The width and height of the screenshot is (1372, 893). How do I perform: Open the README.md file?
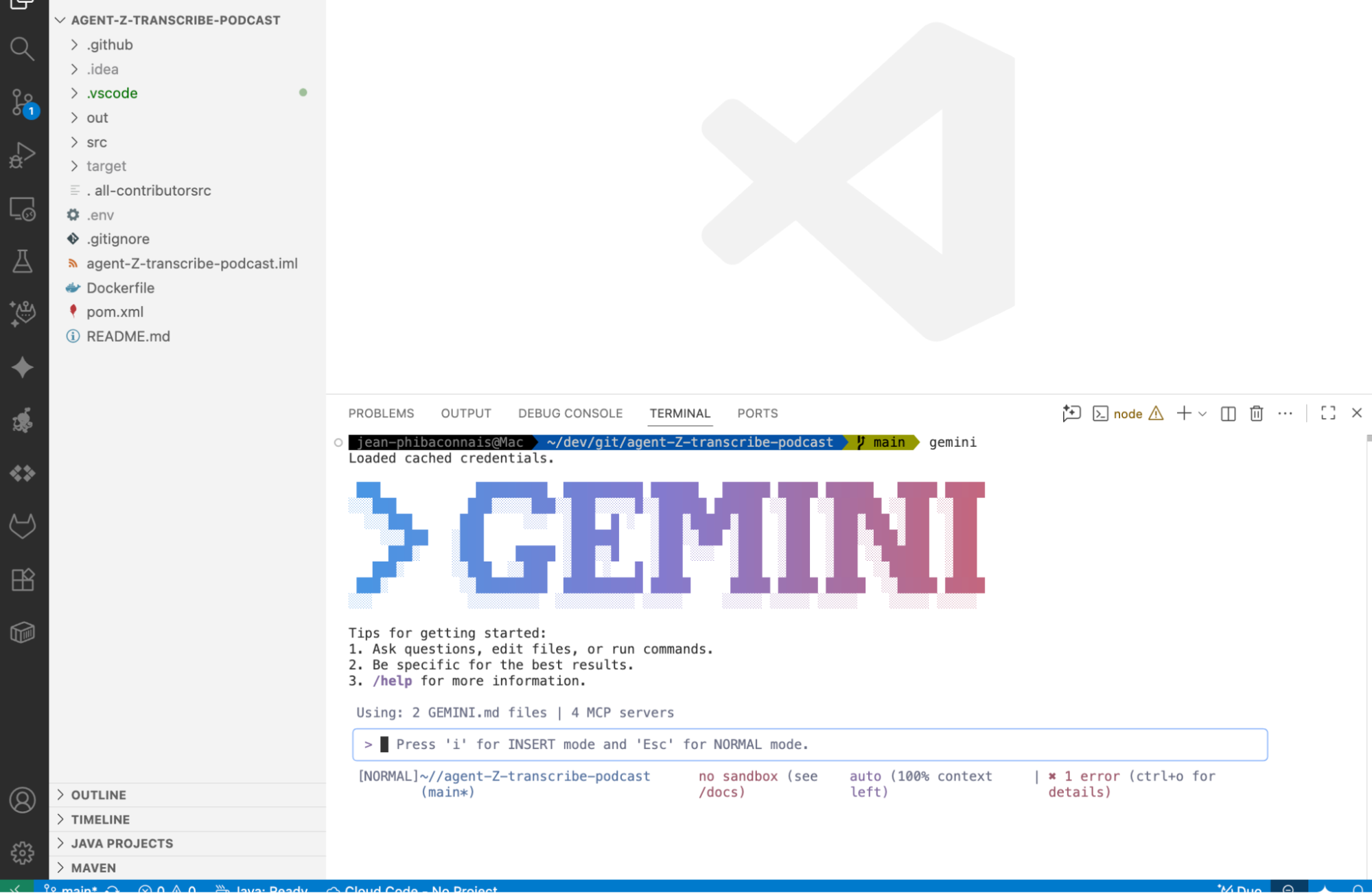(128, 336)
